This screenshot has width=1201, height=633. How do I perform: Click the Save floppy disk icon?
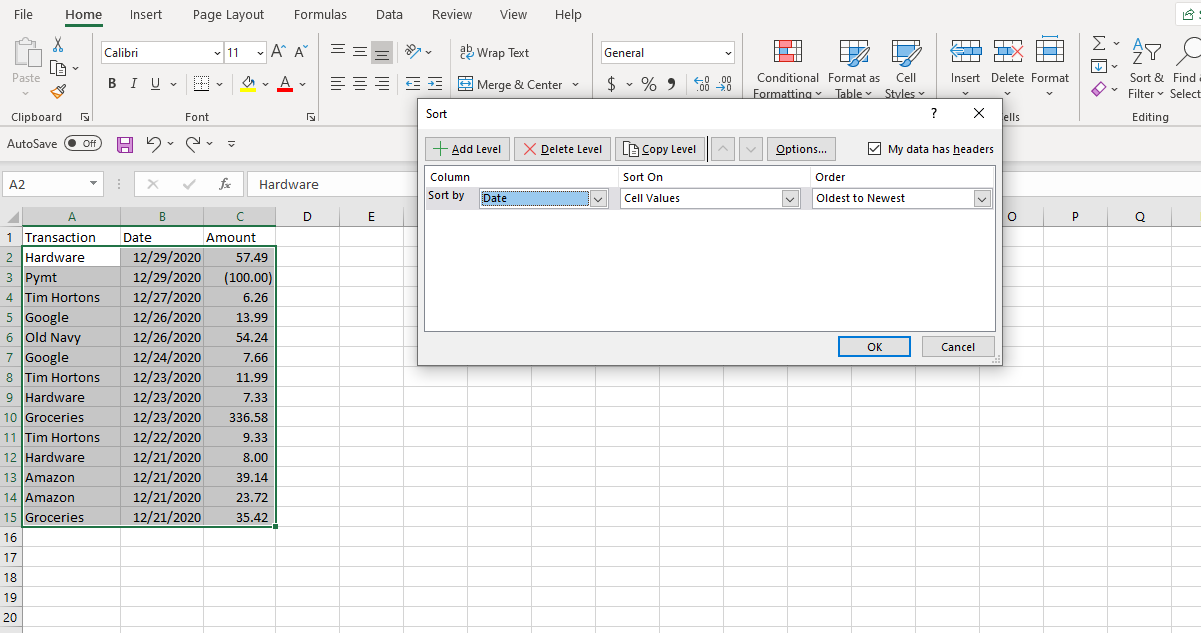[x=125, y=144]
